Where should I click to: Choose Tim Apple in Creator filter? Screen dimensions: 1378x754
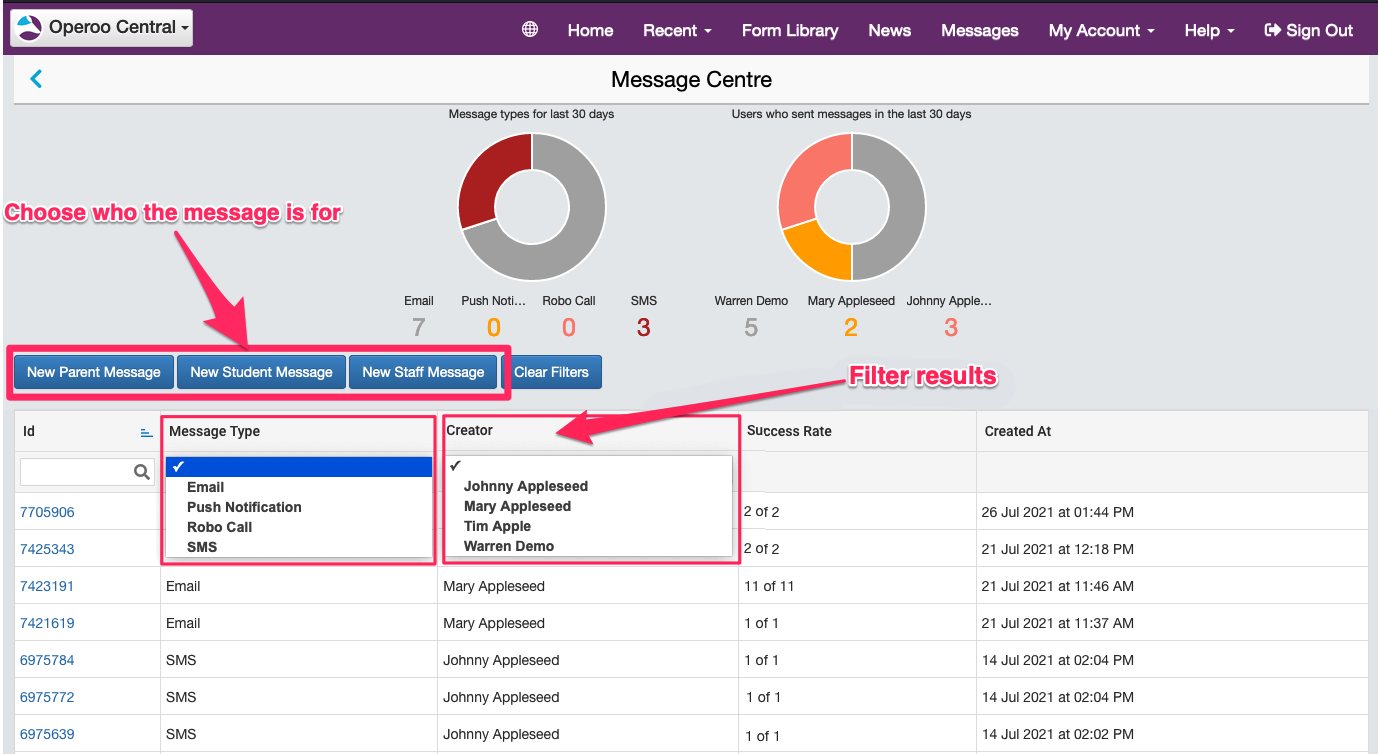[x=497, y=526]
